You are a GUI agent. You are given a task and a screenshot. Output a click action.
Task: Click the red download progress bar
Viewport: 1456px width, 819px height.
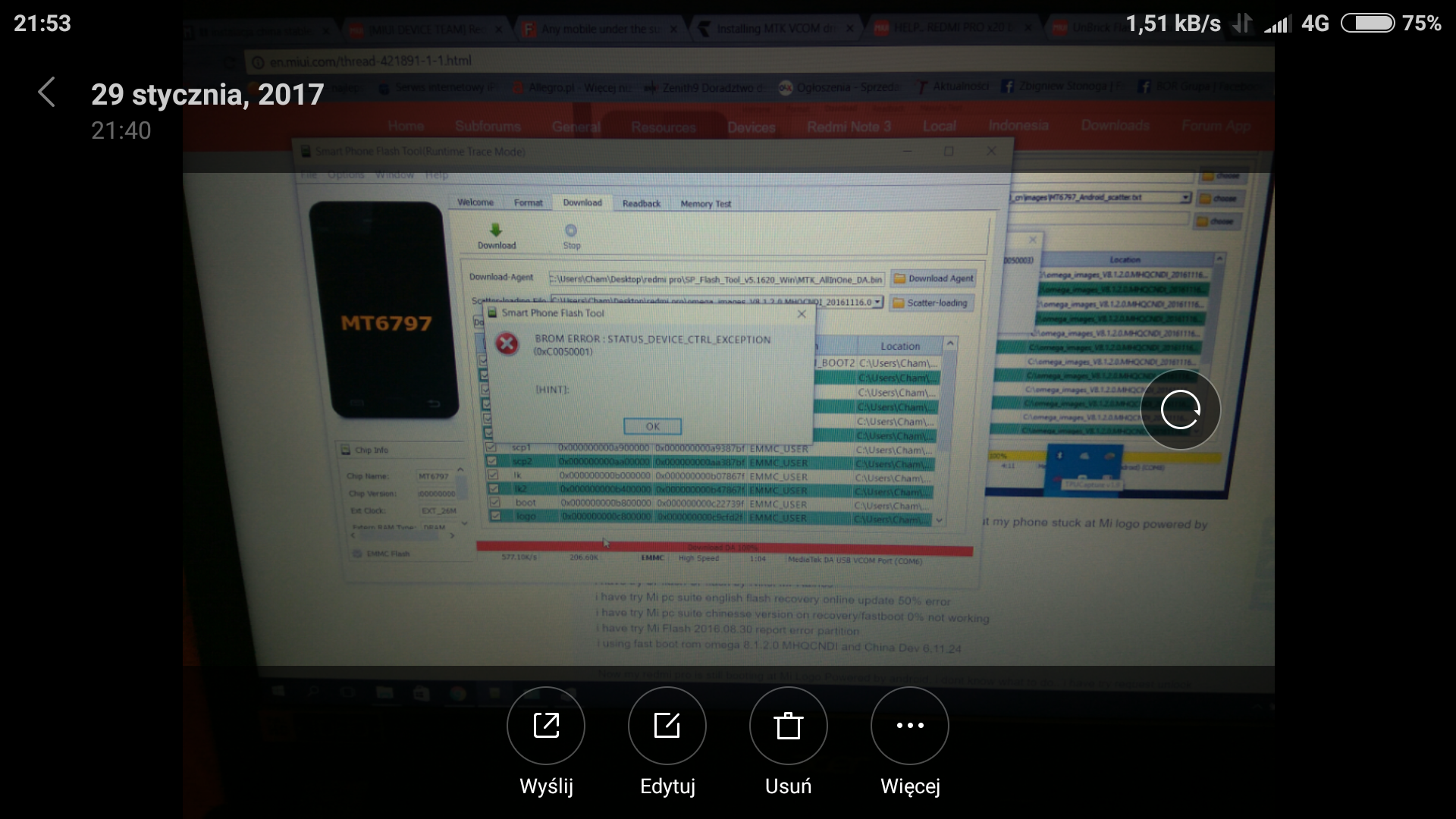(x=724, y=548)
